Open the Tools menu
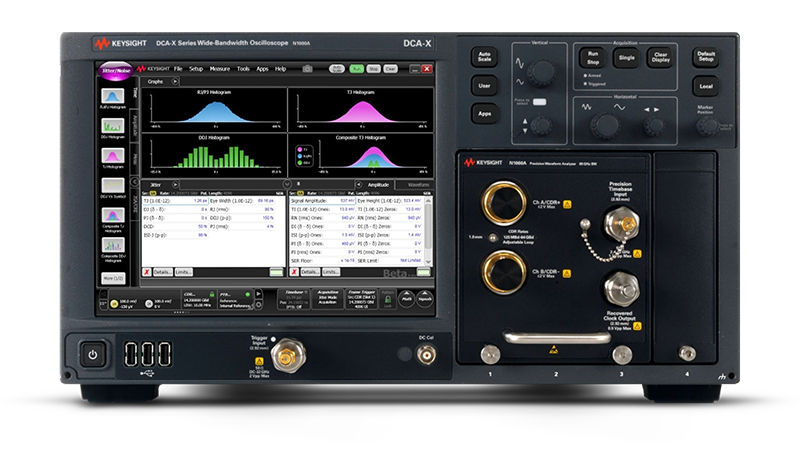This screenshot has height=450, width=800. 243,69
